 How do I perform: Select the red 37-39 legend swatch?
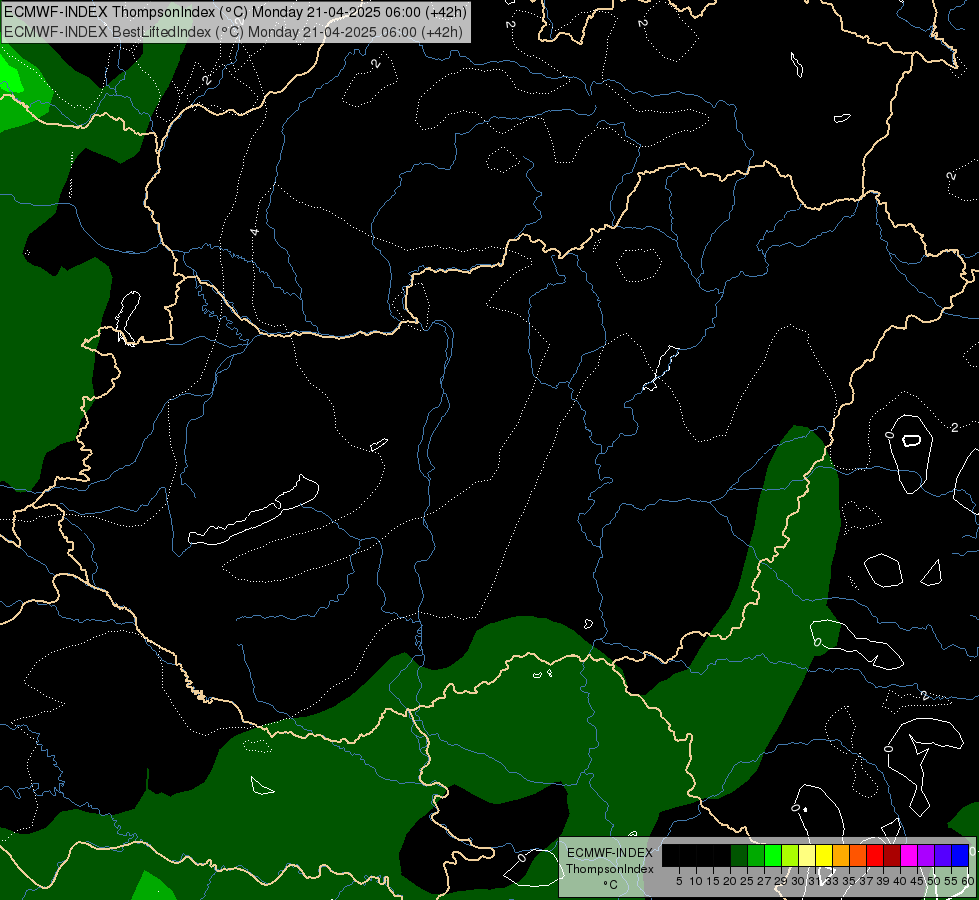pyautogui.click(x=875, y=855)
